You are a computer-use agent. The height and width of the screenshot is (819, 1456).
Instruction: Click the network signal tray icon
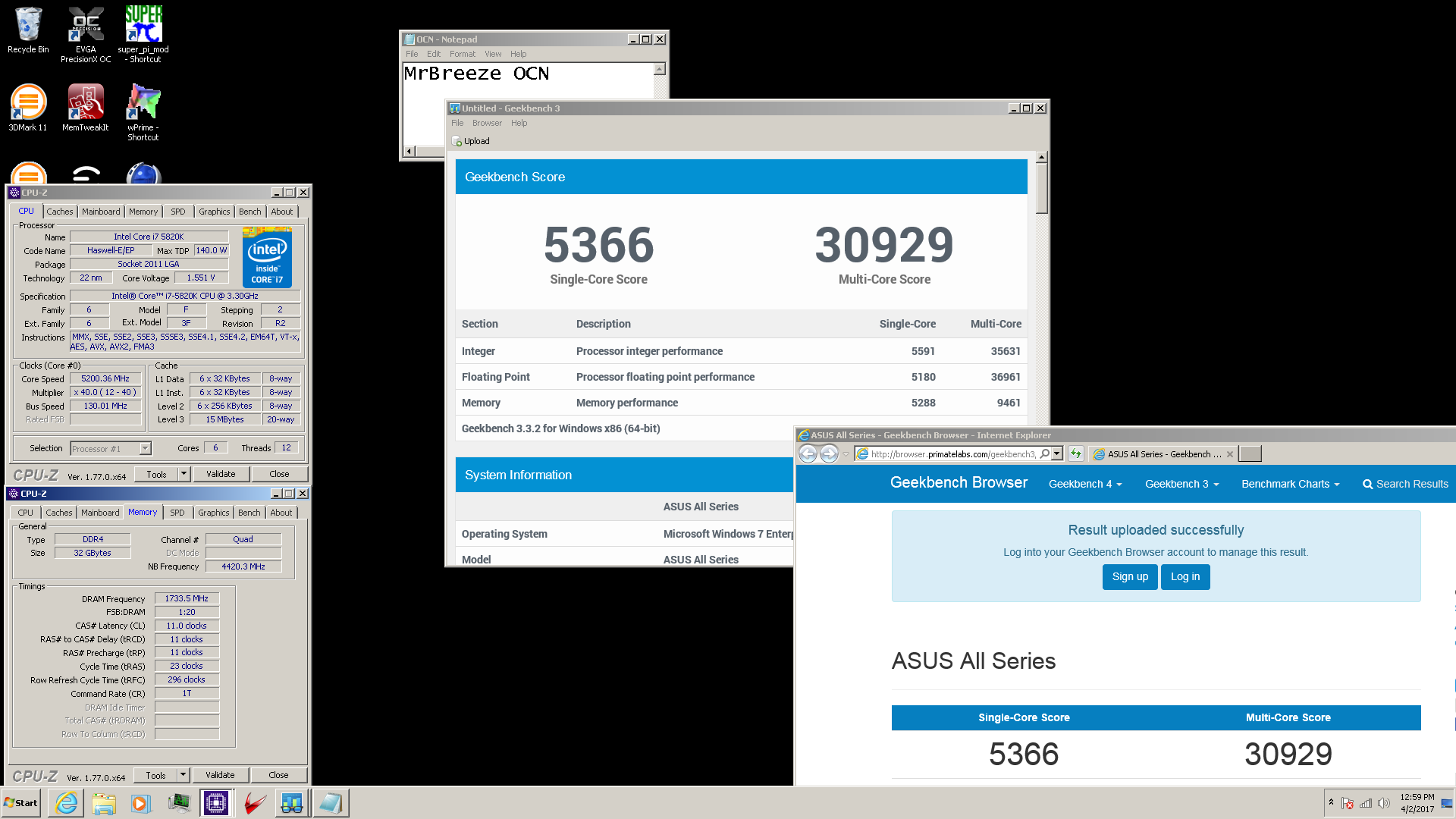(1366, 803)
